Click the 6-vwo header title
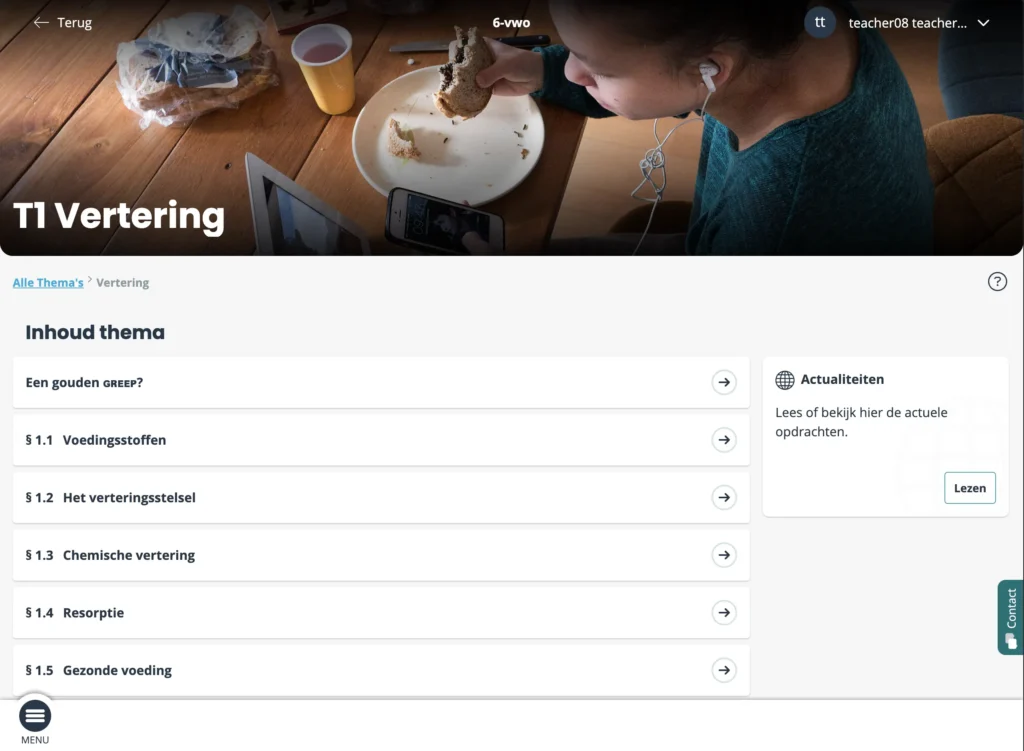The image size is (1024, 751). [511, 23]
